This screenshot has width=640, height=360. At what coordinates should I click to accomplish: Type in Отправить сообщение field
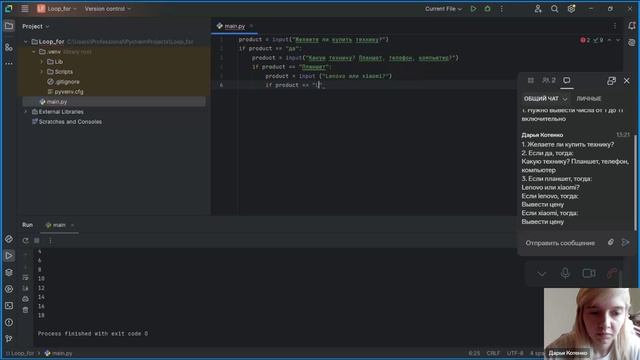560,243
